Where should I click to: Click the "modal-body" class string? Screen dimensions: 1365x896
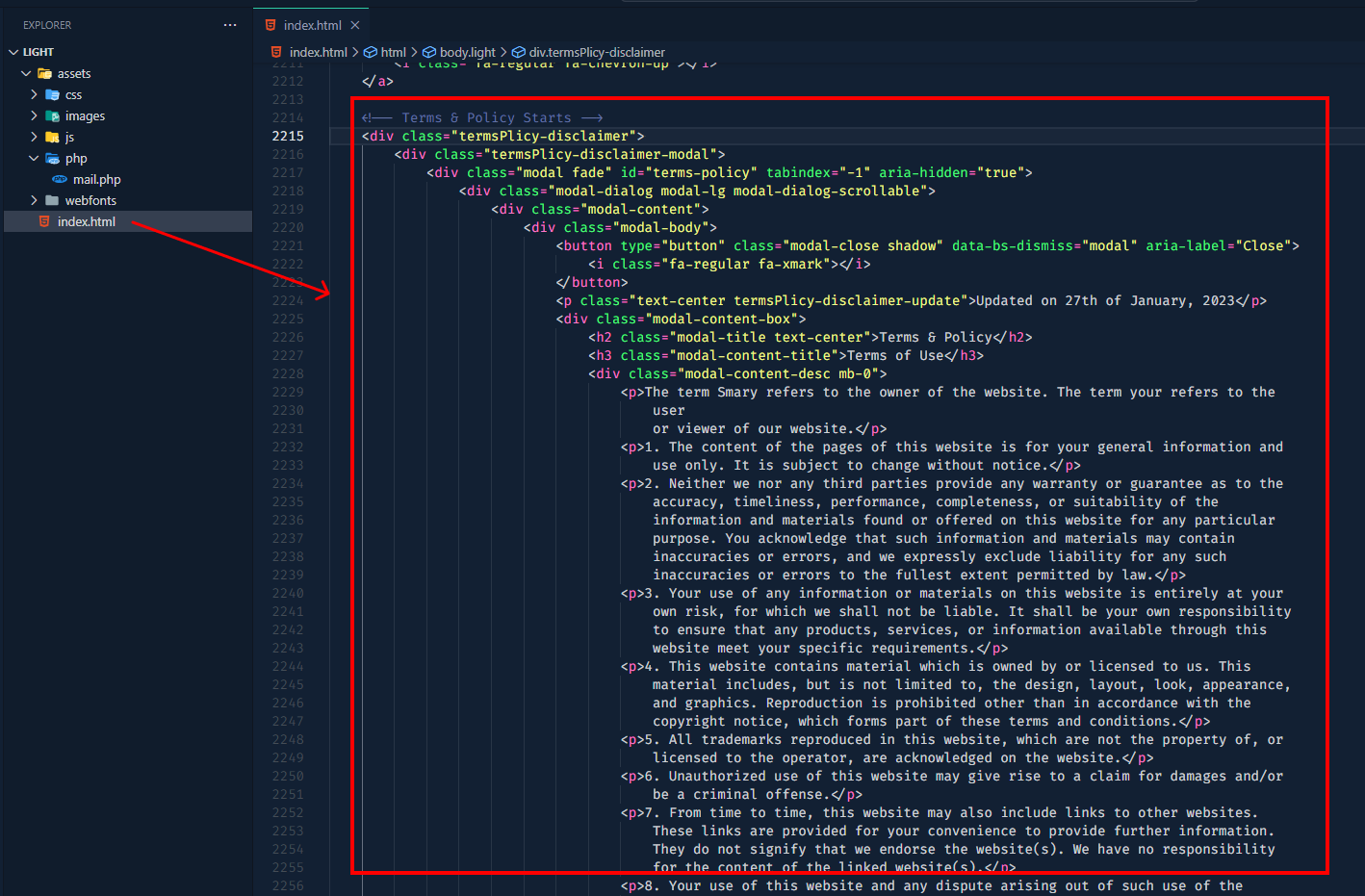click(x=660, y=227)
